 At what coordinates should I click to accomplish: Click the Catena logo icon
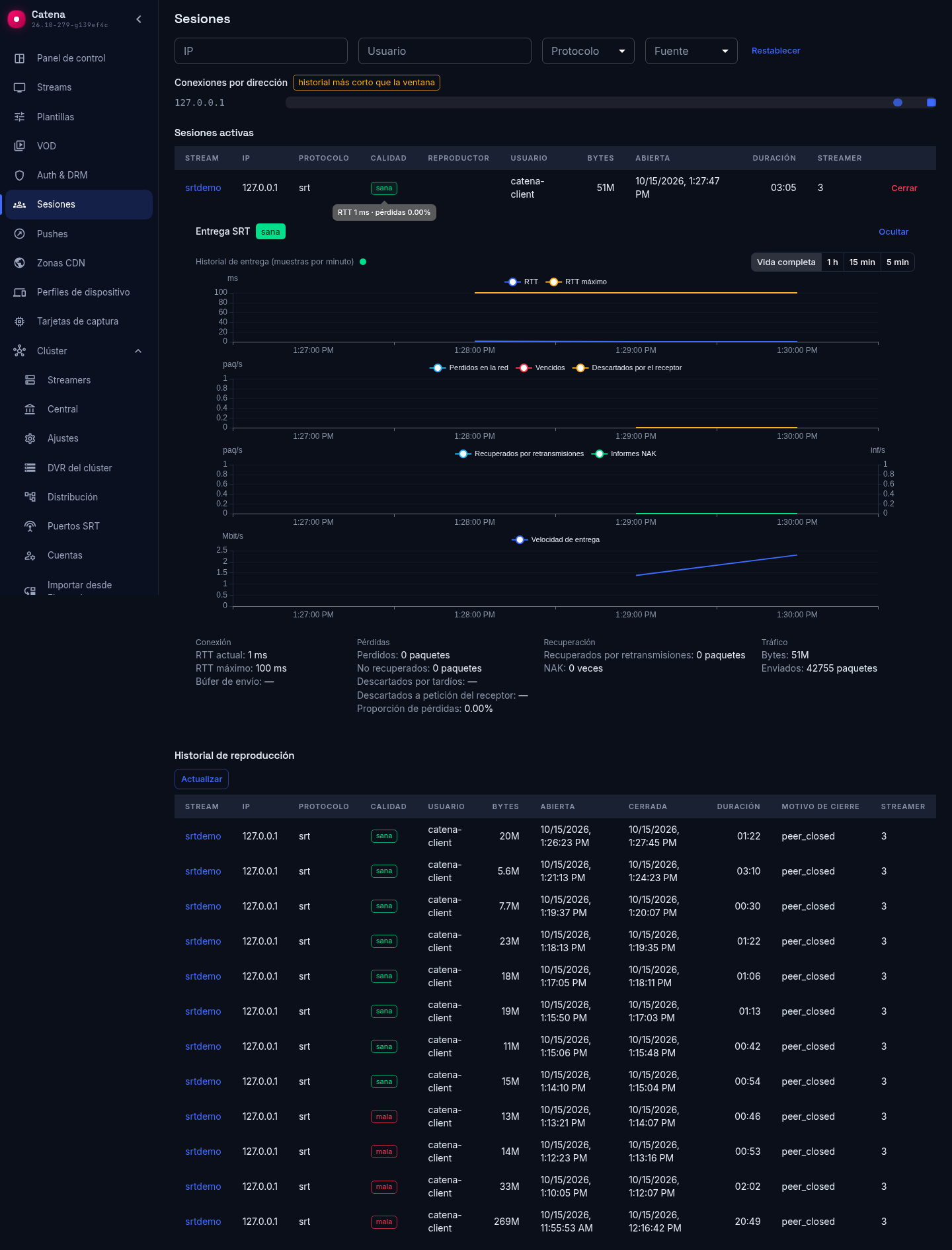tap(16, 19)
